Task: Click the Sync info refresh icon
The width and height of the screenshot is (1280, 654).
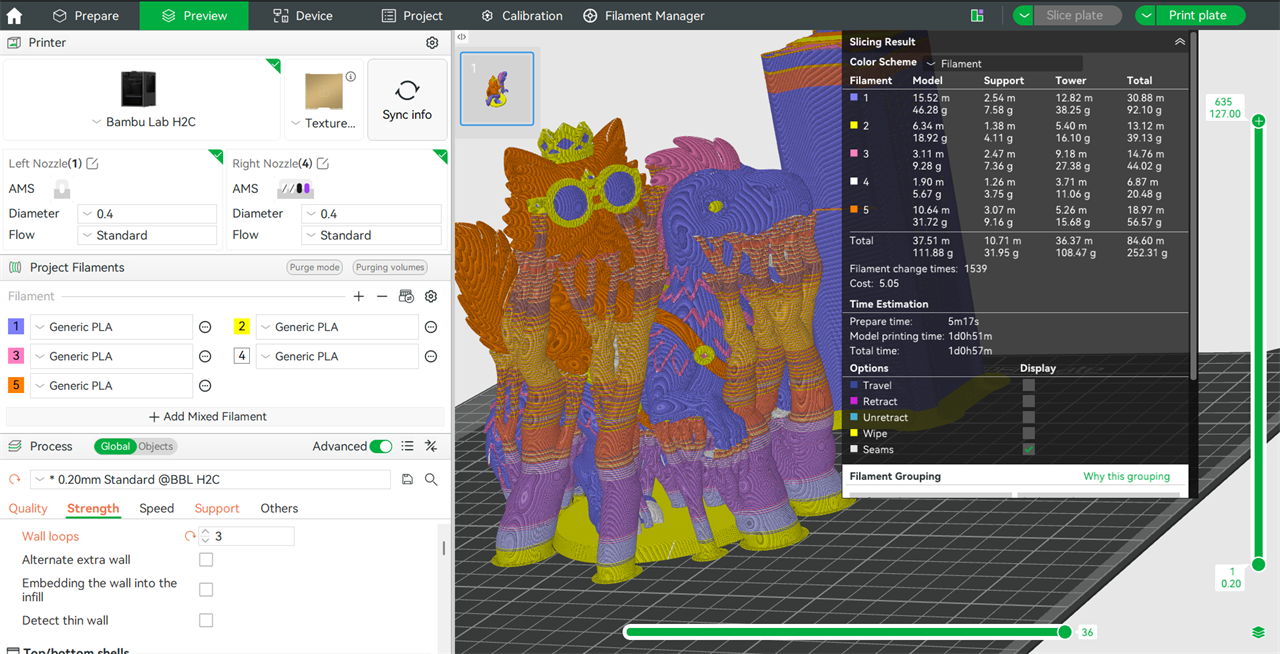Action: (x=407, y=90)
